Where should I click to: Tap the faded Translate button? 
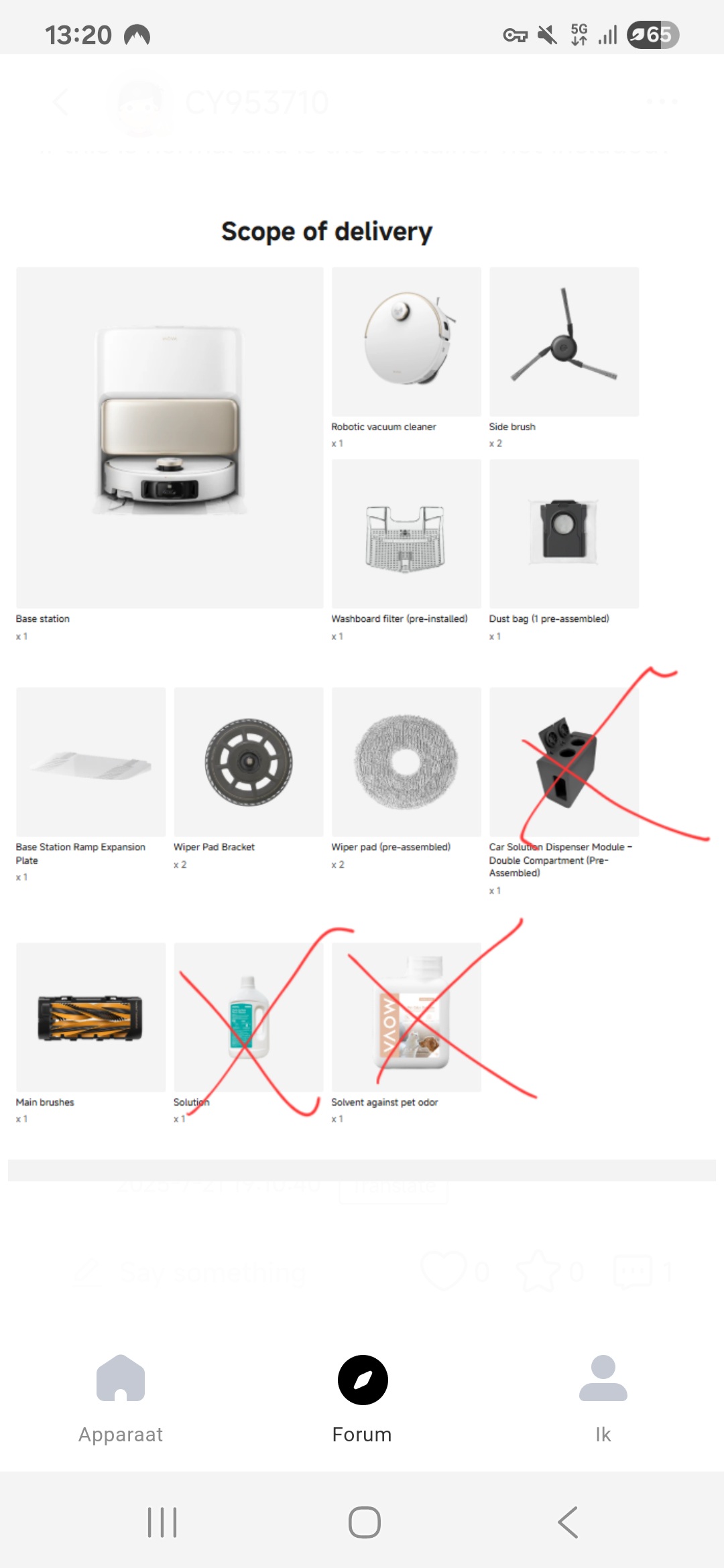(394, 1186)
